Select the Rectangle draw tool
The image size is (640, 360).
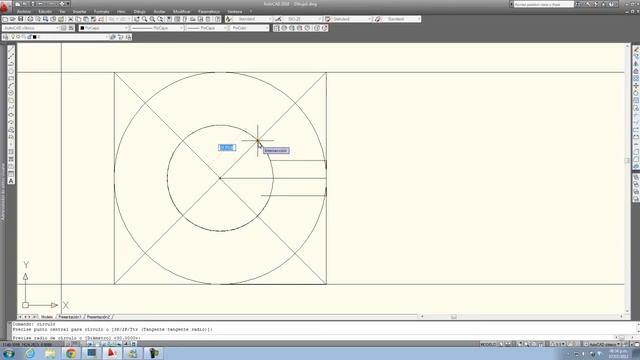click(x=11, y=79)
